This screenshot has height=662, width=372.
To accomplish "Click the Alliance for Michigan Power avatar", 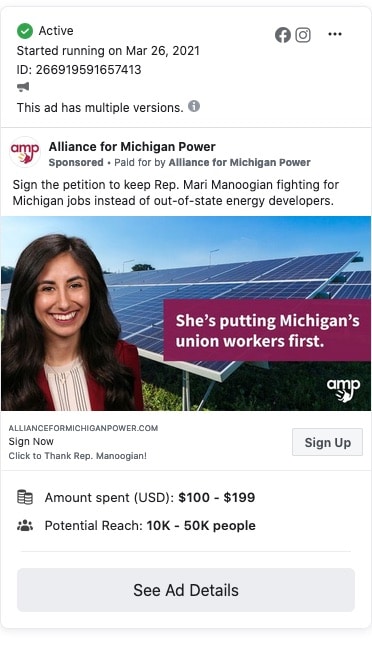I will tap(25, 152).
